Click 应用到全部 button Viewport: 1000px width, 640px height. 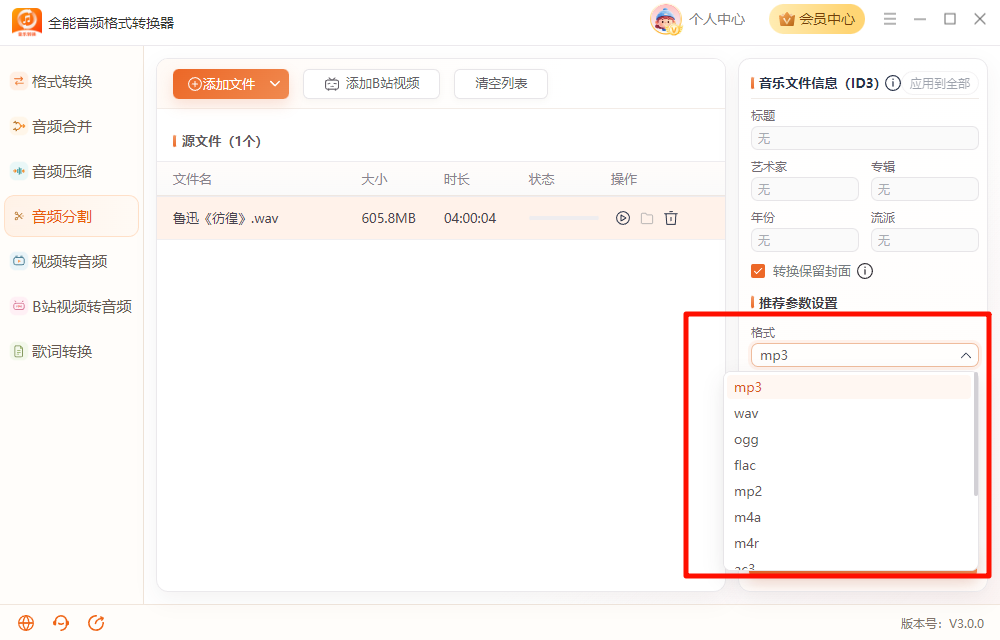click(x=939, y=83)
